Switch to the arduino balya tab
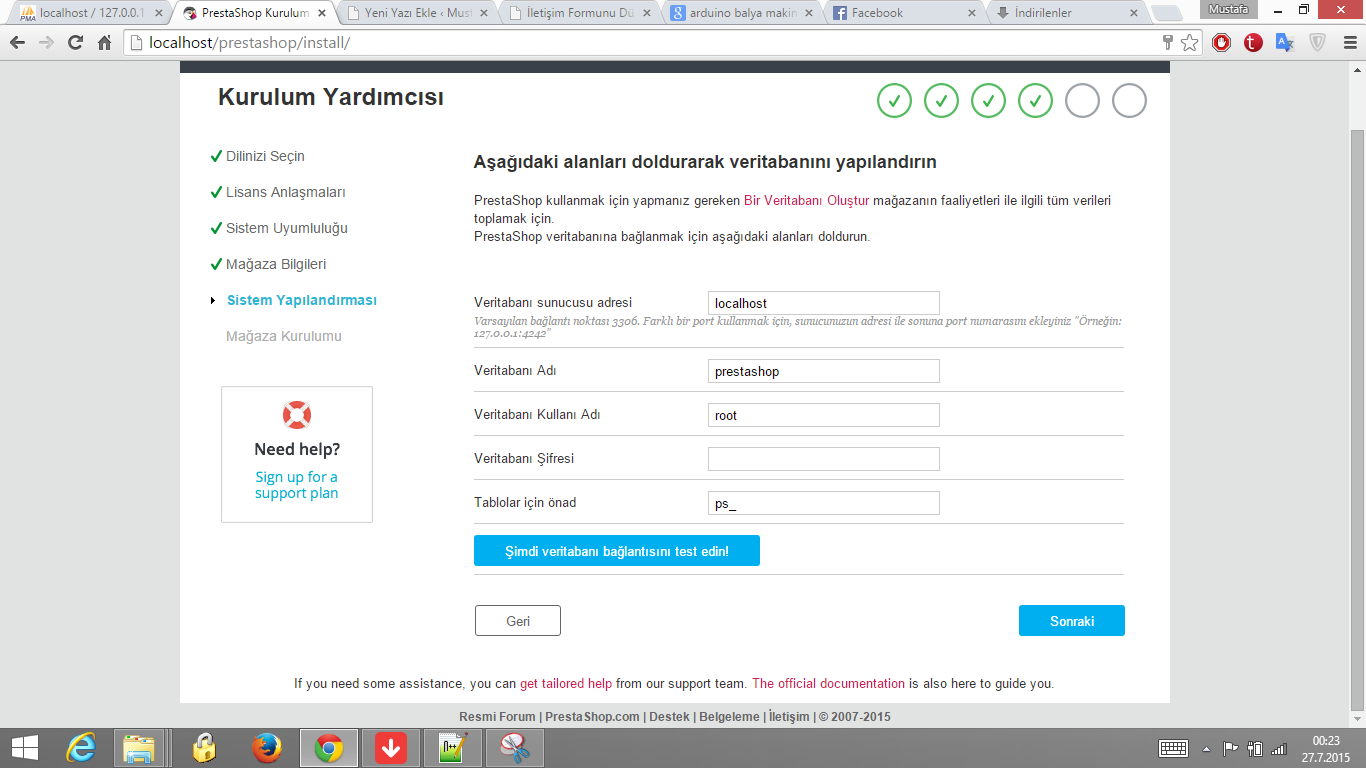 (743, 13)
